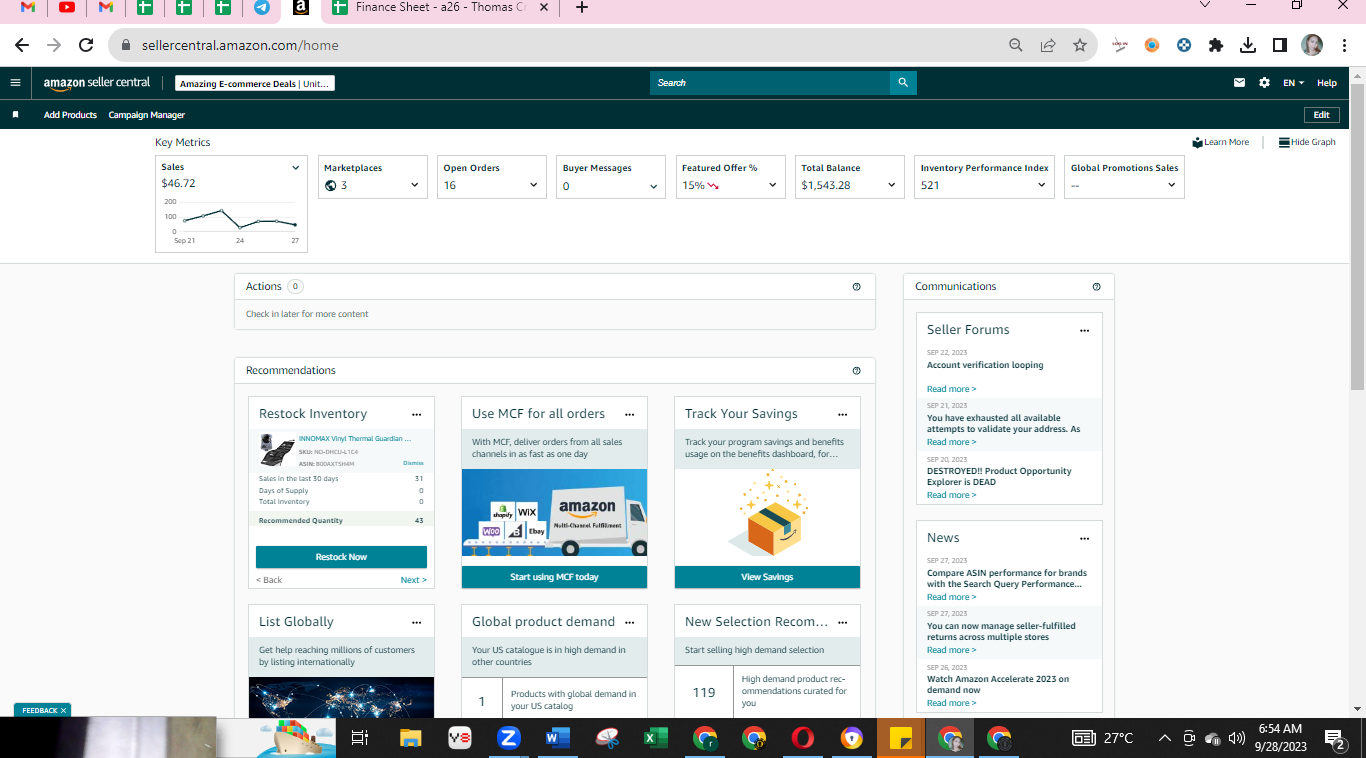
Task: Click the search magnifier button
Action: [903, 83]
